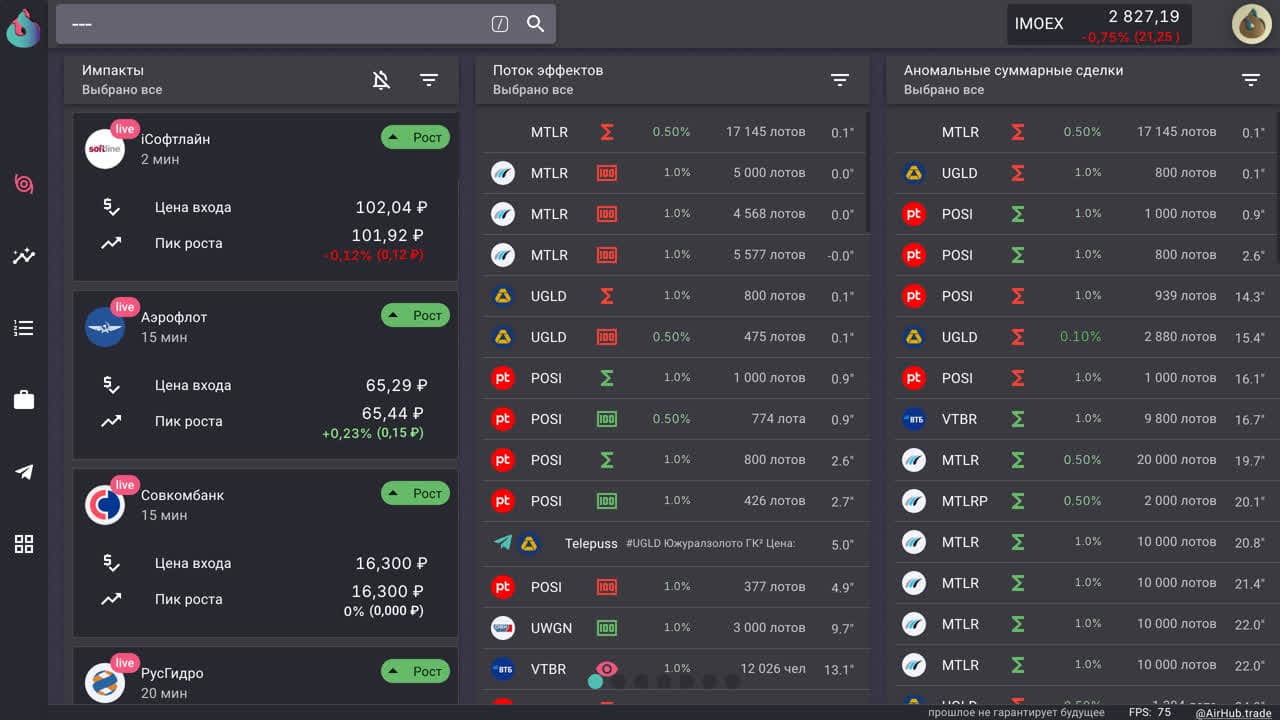Click the Аэрофлот company logo
The height and width of the screenshot is (720, 1280).
pyautogui.click(x=105, y=327)
